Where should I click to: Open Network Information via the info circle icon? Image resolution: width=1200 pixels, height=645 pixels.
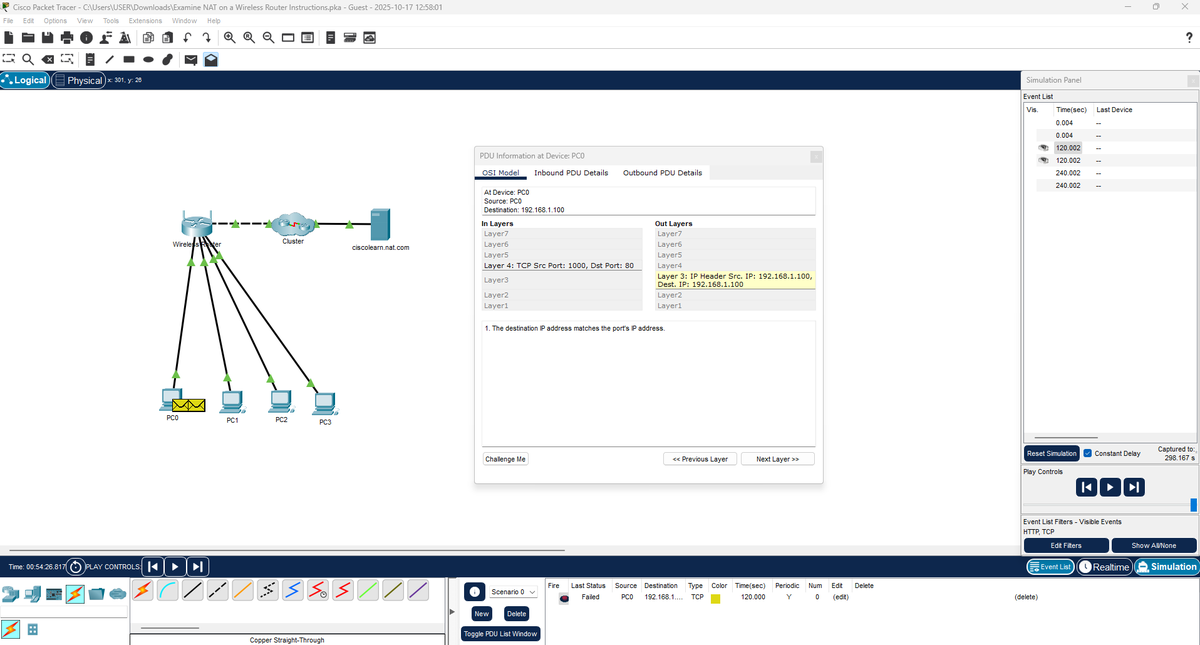[86, 38]
